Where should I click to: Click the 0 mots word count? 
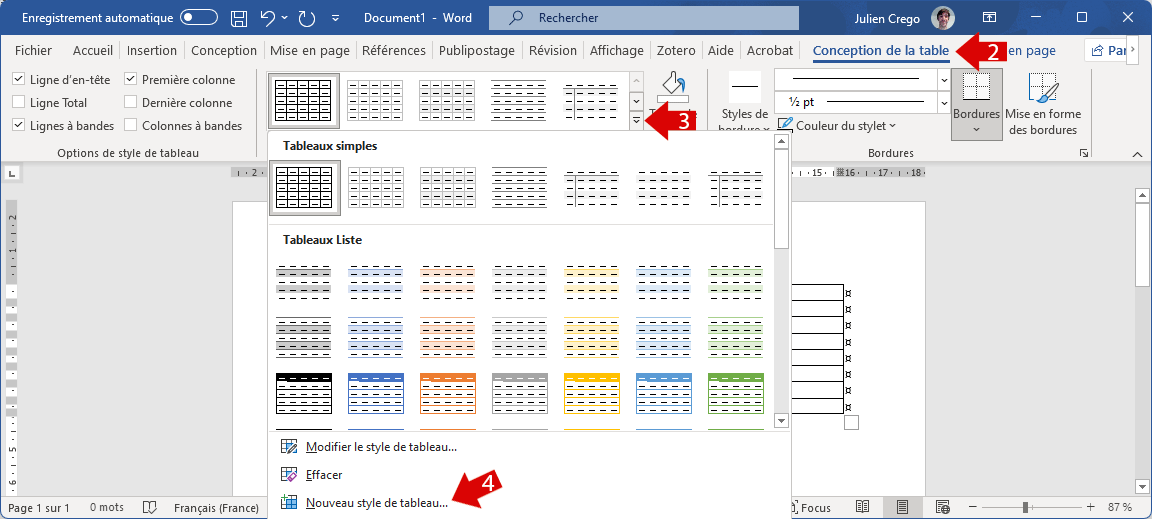pyautogui.click(x=107, y=508)
